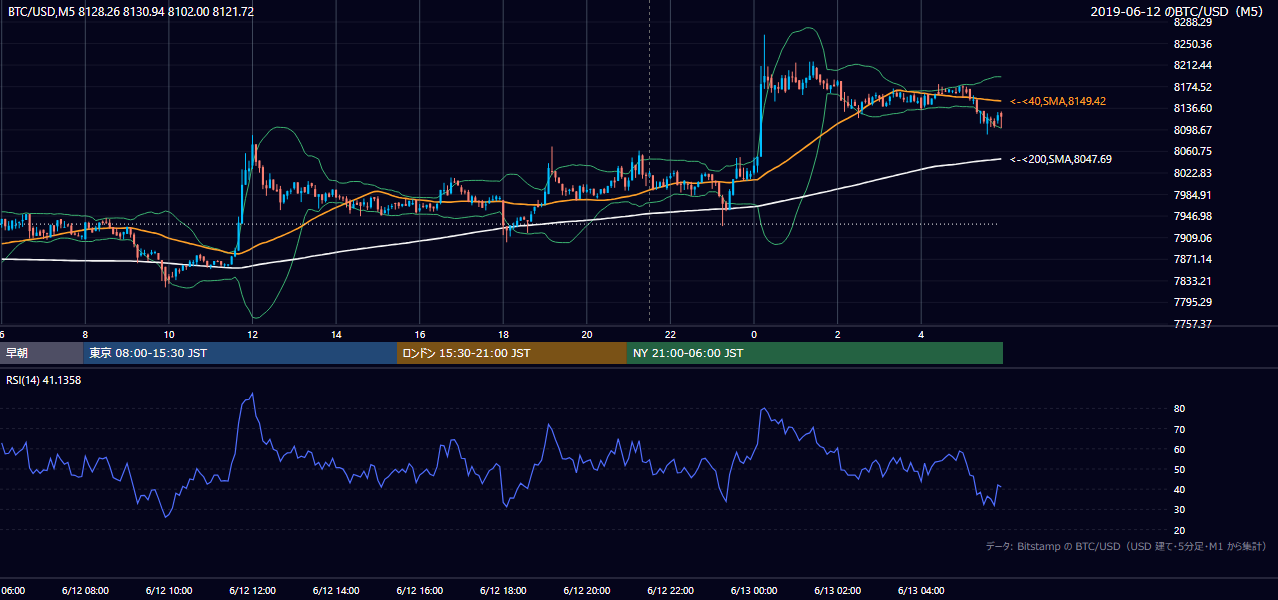The image size is (1278, 600).
Task: Click the 6/13 00:00 date label
Action: tap(753, 590)
